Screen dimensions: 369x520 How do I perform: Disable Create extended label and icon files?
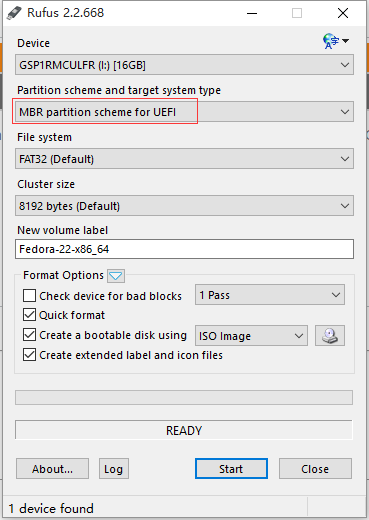pos(29,355)
